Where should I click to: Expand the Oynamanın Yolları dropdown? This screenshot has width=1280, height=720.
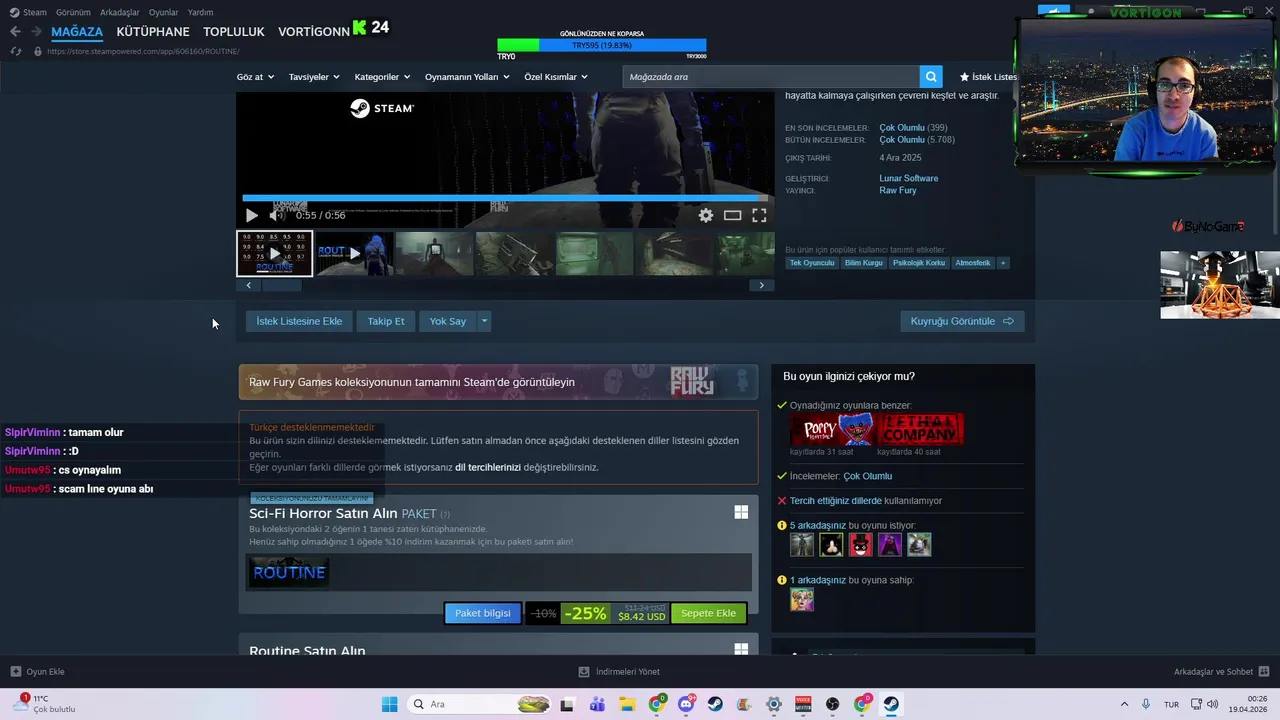pos(467,77)
